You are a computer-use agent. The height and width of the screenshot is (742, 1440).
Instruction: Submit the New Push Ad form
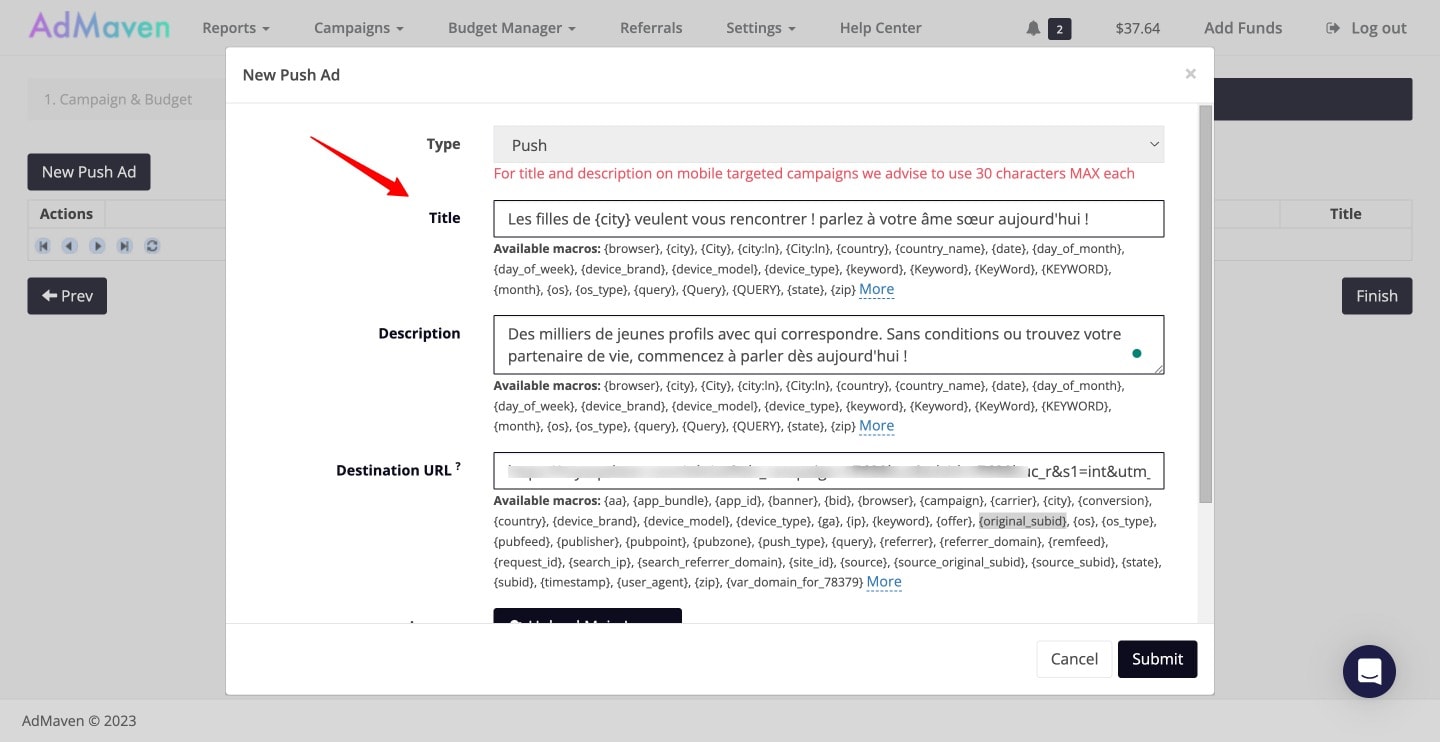[x=1157, y=659]
